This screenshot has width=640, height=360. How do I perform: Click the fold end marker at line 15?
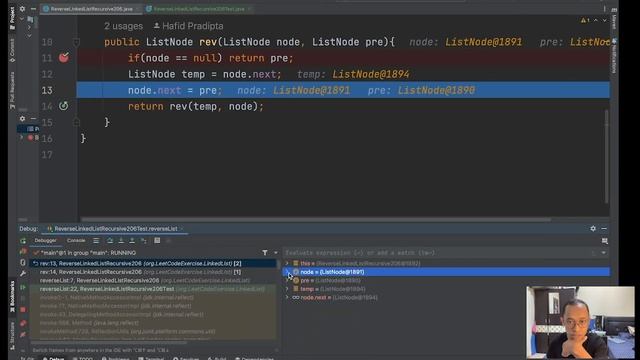point(76,122)
